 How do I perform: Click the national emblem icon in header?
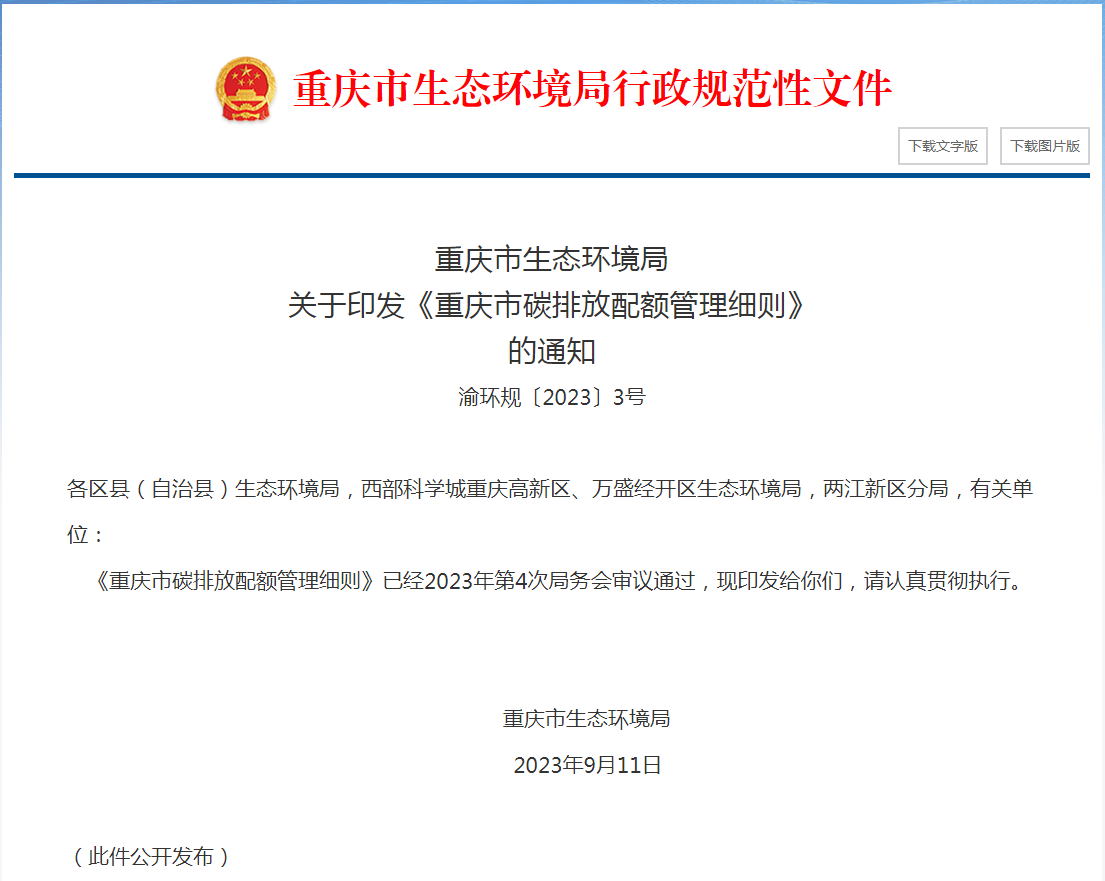tap(246, 90)
